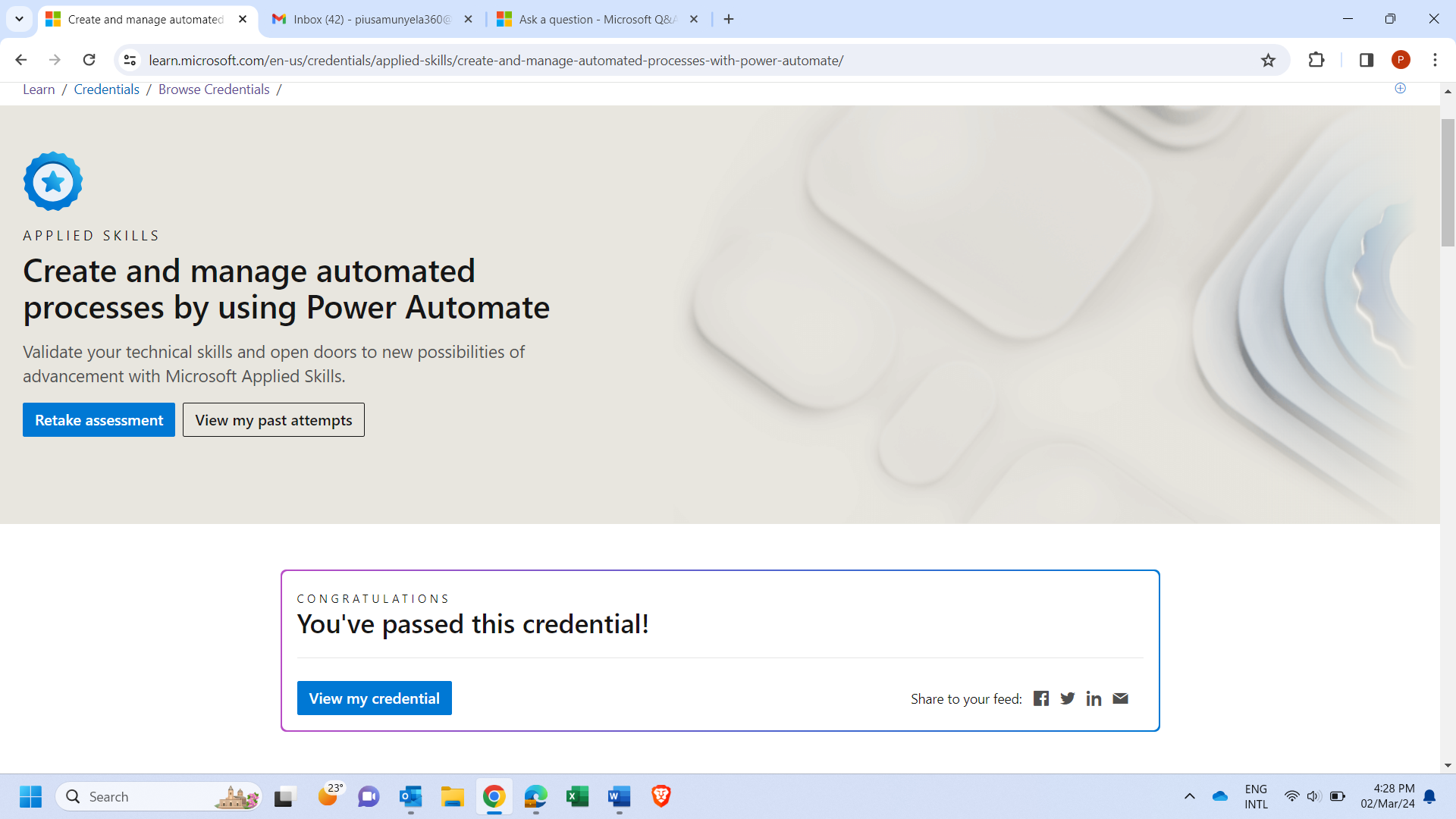Image resolution: width=1456 pixels, height=819 pixels.
Task: Click Retake assessment button
Action: (x=99, y=420)
